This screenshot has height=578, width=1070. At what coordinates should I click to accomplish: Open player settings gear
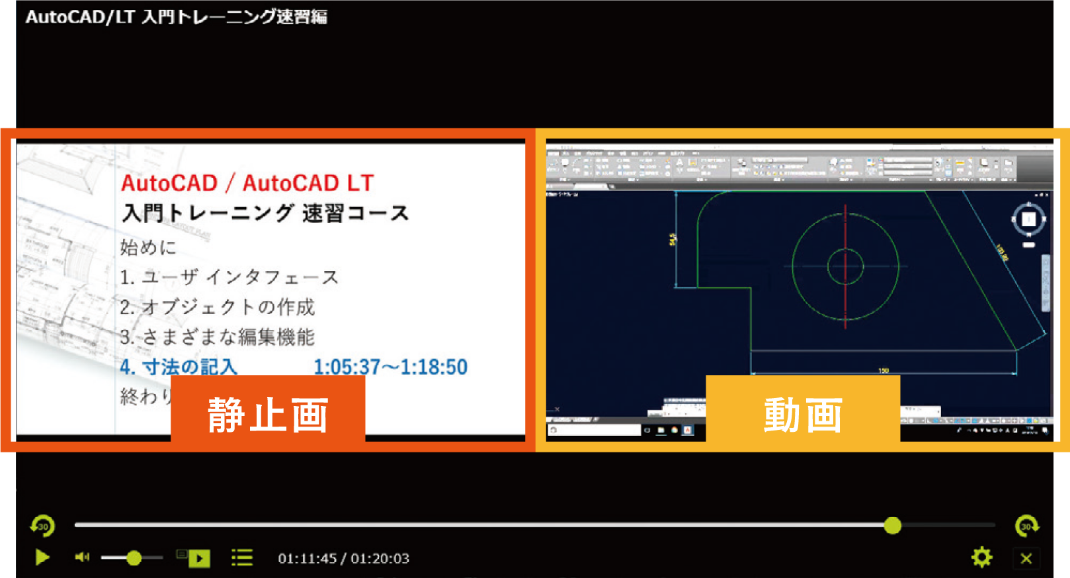[982, 558]
